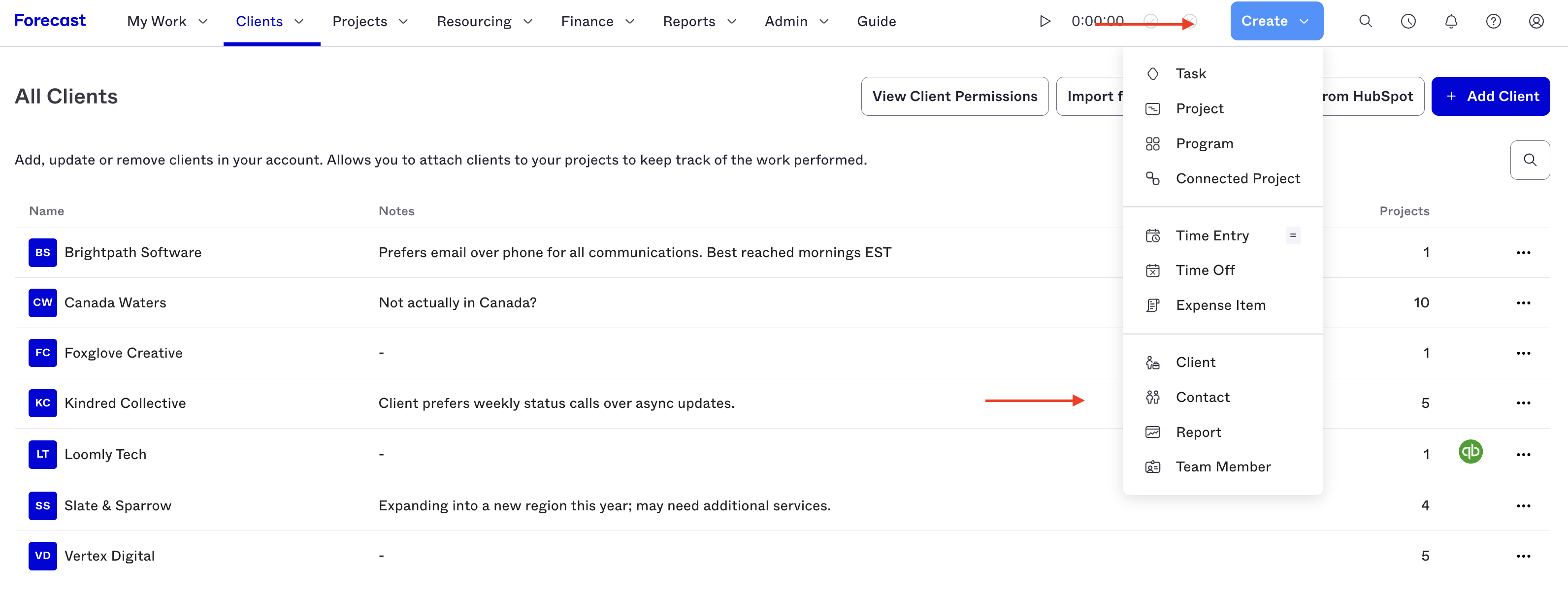The height and width of the screenshot is (600, 1568).
Task: Click View Client Permissions button
Action: 954,96
